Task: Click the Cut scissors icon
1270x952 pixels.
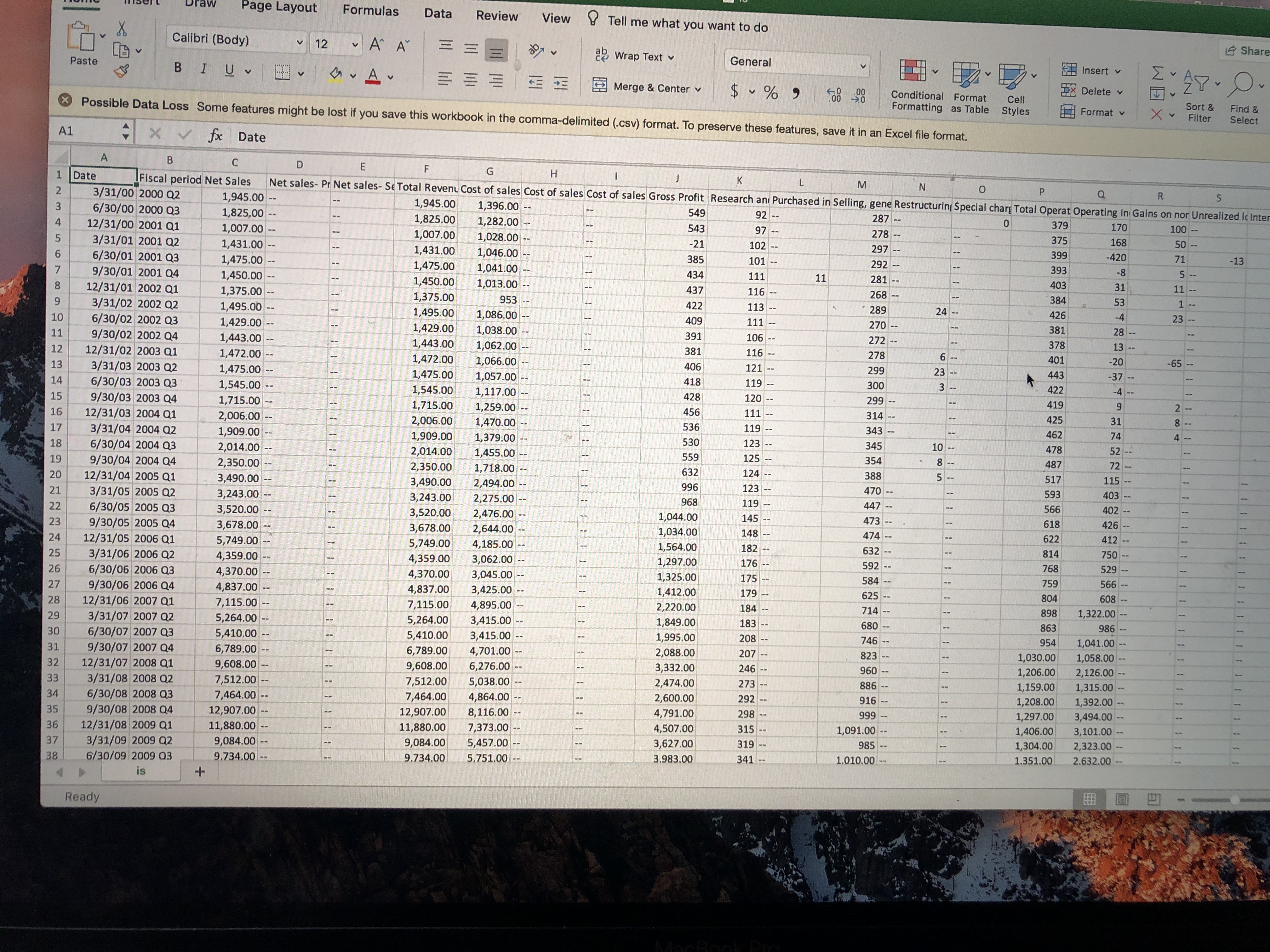Action: (121, 29)
